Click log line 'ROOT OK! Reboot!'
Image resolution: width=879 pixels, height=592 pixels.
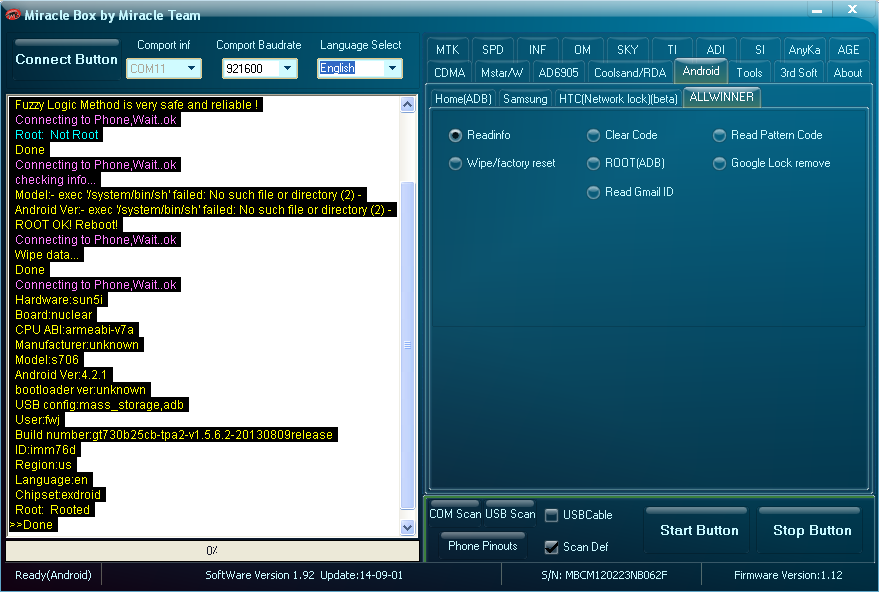click(x=66, y=225)
